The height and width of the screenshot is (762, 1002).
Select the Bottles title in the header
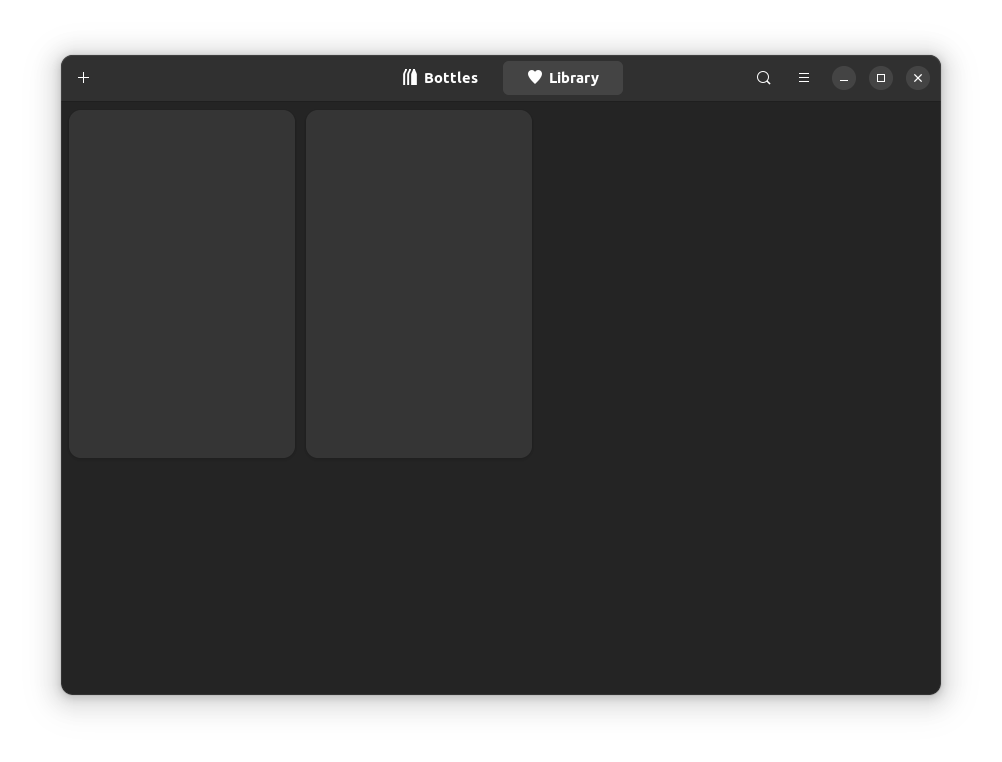(450, 77)
